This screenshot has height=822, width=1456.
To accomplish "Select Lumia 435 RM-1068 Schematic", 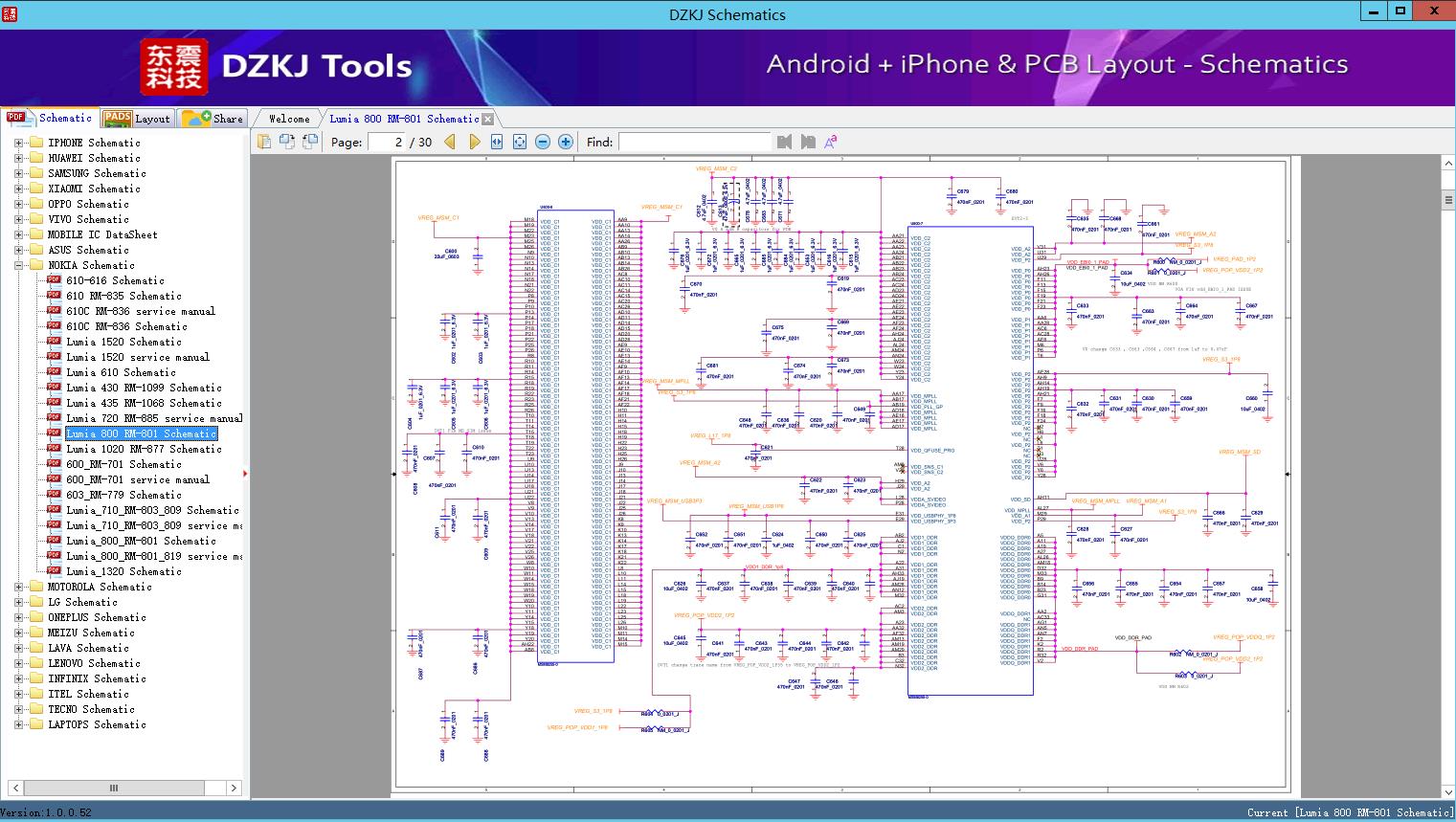I will pyautogui.click(x=144, y=403).
